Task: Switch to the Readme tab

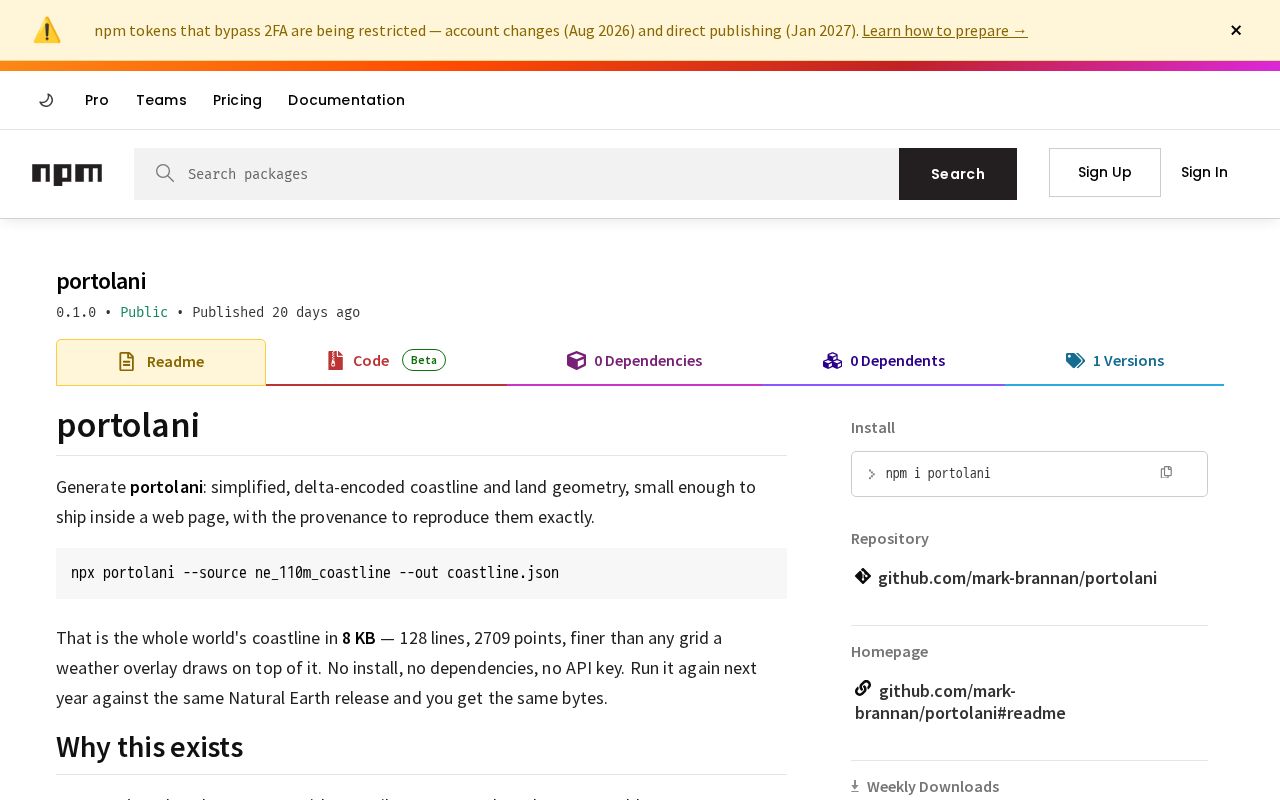Action: [x=161, y=362]
